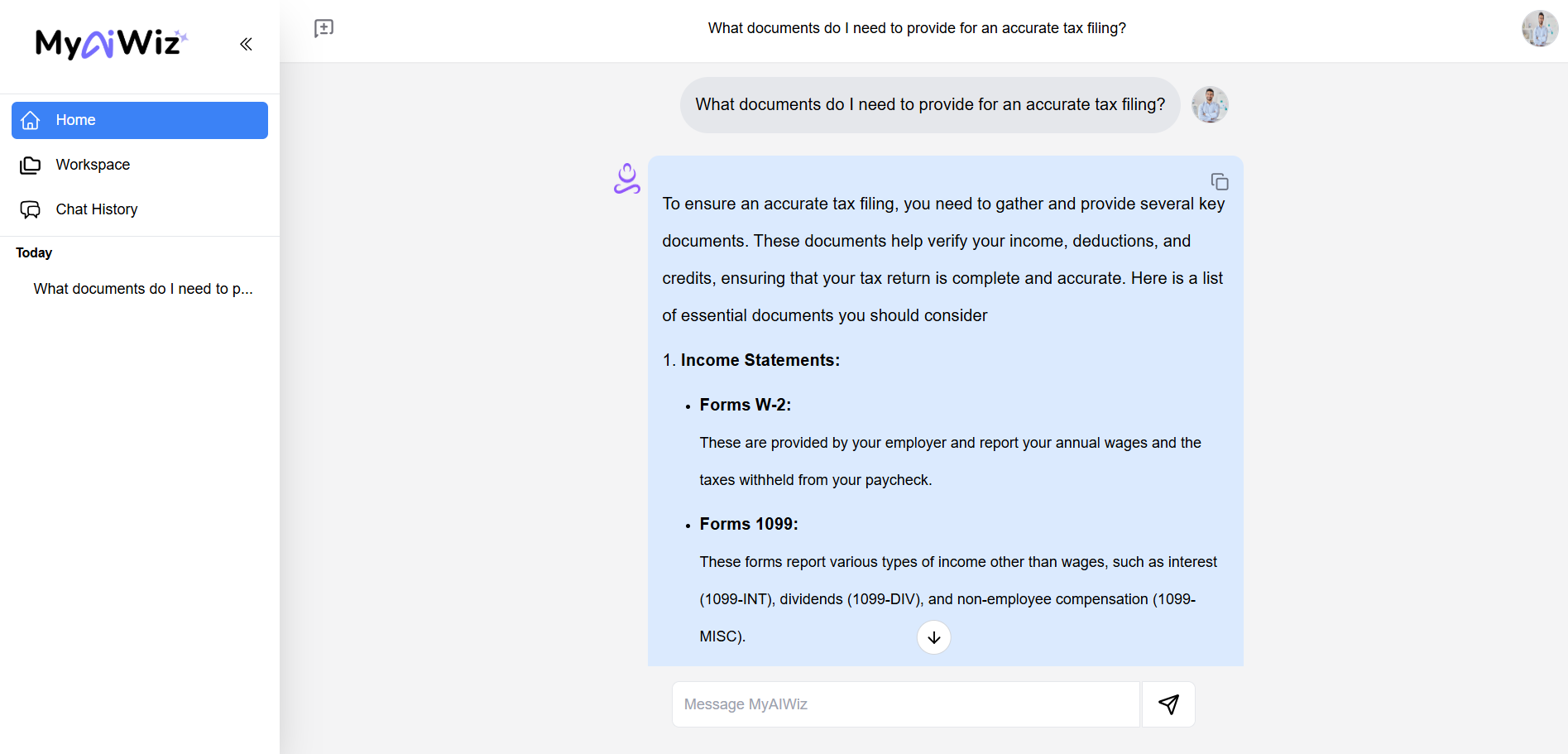This screenshot has width=1568, height=754.
Task: Open today's chat "What documents do I need to p..."
Action: tap(143, 289)
